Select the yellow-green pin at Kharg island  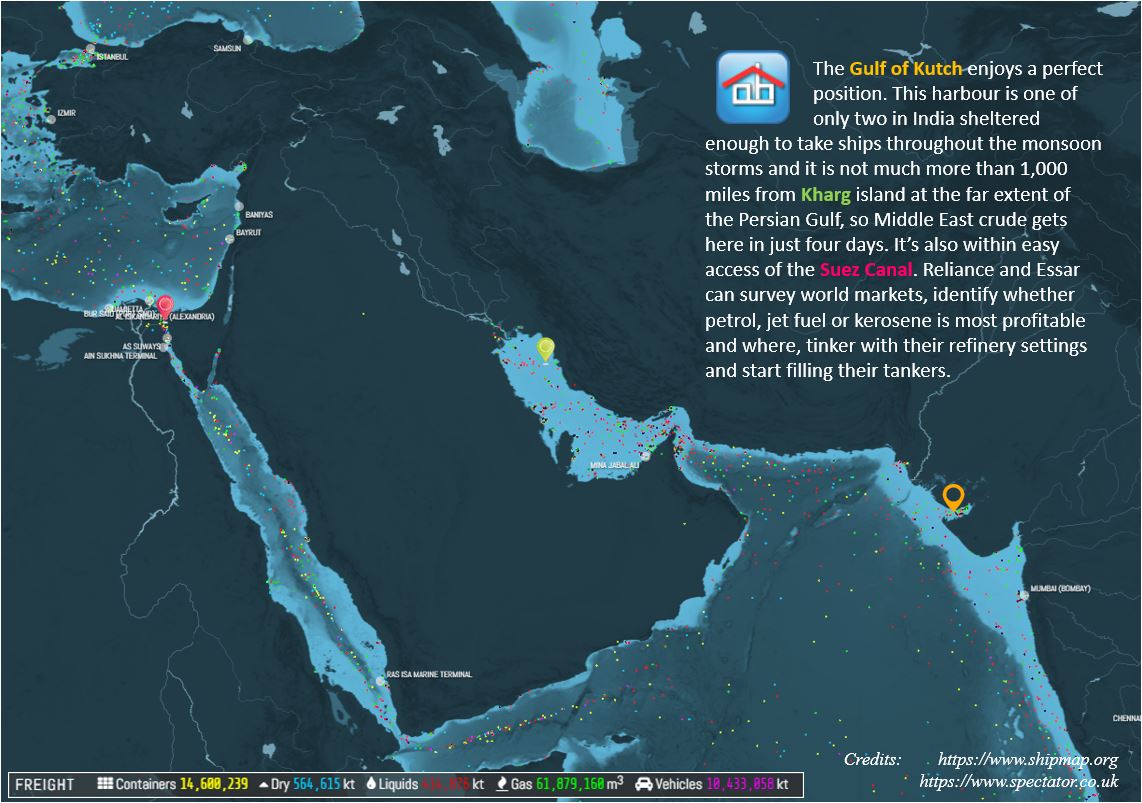click(545, 348)
